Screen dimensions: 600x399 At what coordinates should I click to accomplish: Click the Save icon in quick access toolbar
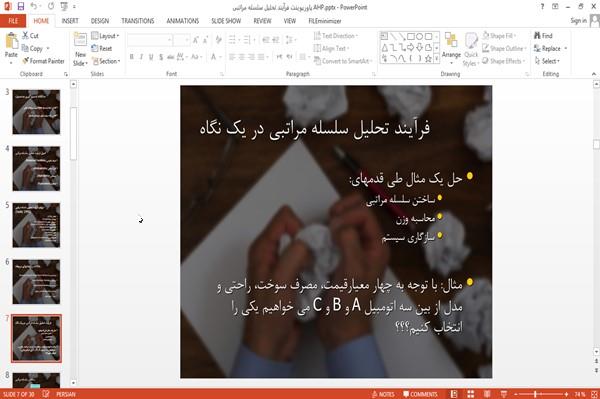pyautogui.click(x=20, y=7)
